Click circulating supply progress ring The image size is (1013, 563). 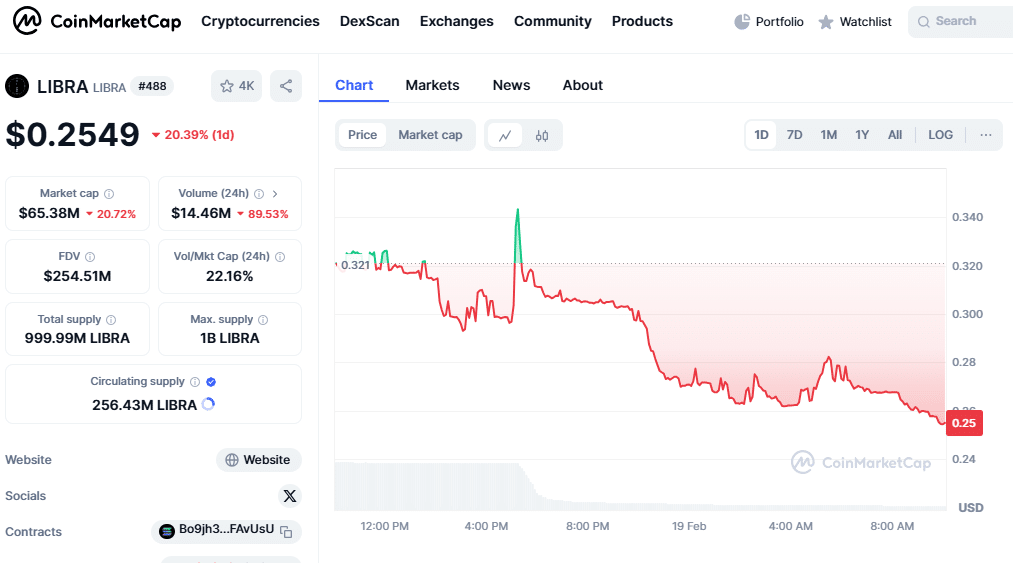coord(208,405)
